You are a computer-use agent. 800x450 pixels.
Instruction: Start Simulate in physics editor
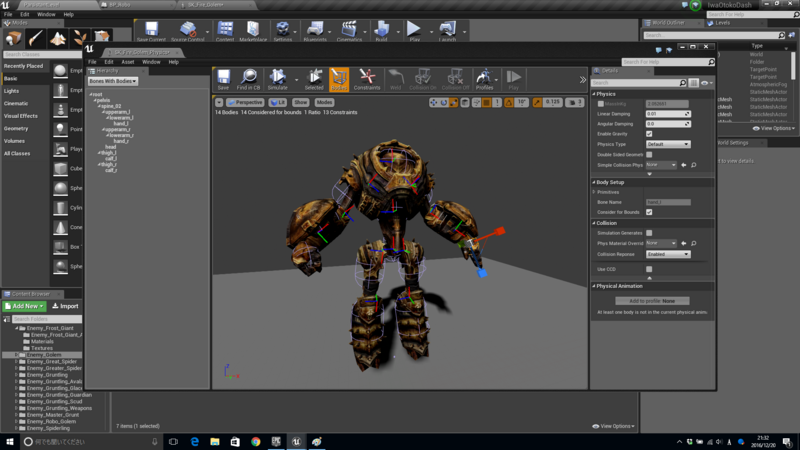[278, 79]
